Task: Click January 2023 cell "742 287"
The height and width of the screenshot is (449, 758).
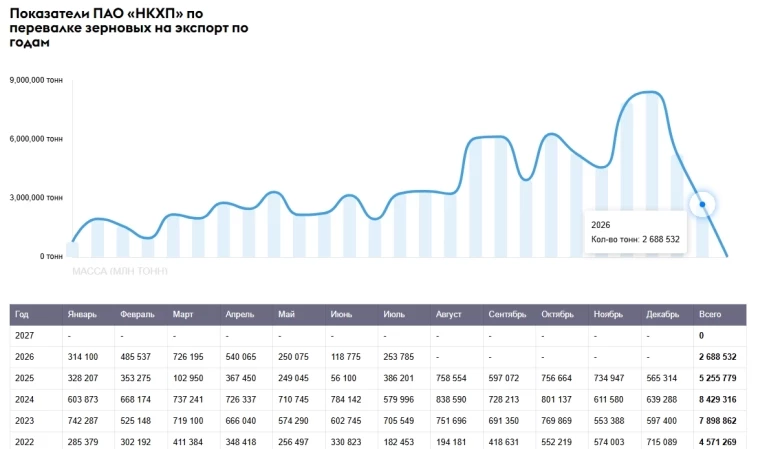Action: 83,420
